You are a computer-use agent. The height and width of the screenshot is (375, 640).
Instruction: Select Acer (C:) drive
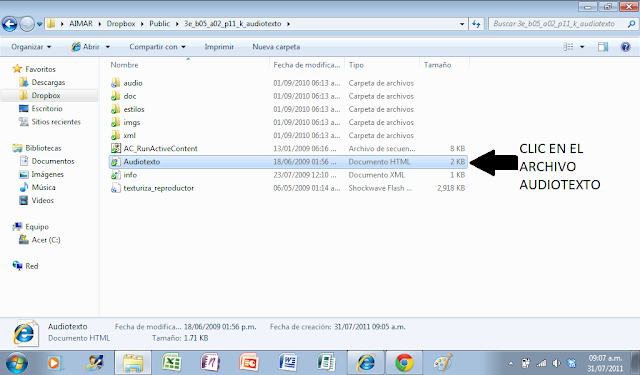point(46,240)
